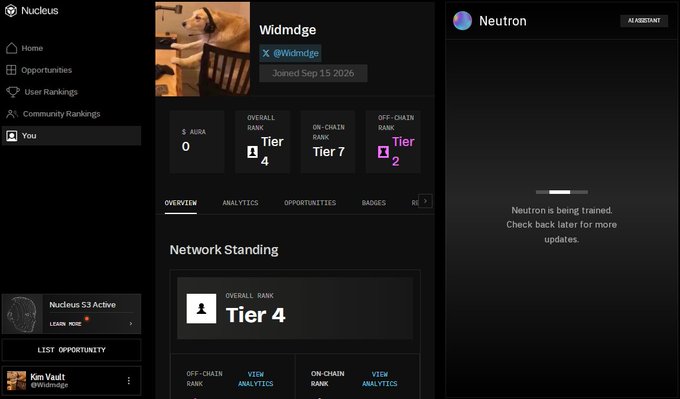
Task: Show more tabs with the right chevron
Action: (x=425, y=201)
